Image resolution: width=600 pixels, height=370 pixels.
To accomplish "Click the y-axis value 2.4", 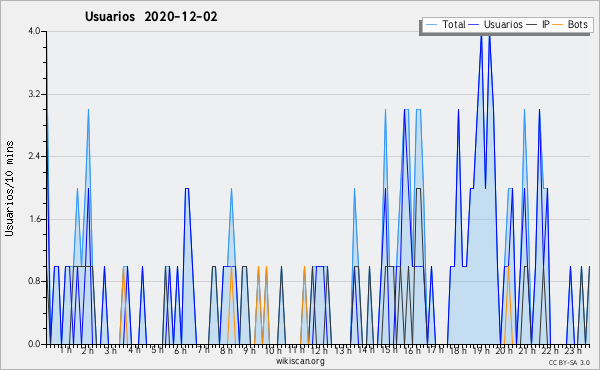I will tap(34, 156).
